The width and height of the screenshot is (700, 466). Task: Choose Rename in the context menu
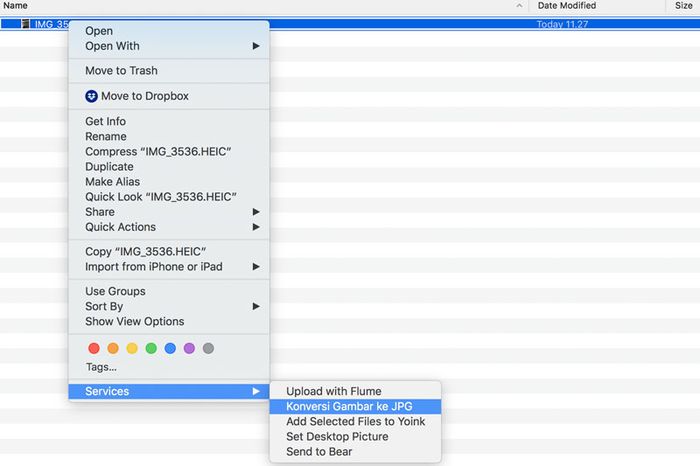[169, 137]
